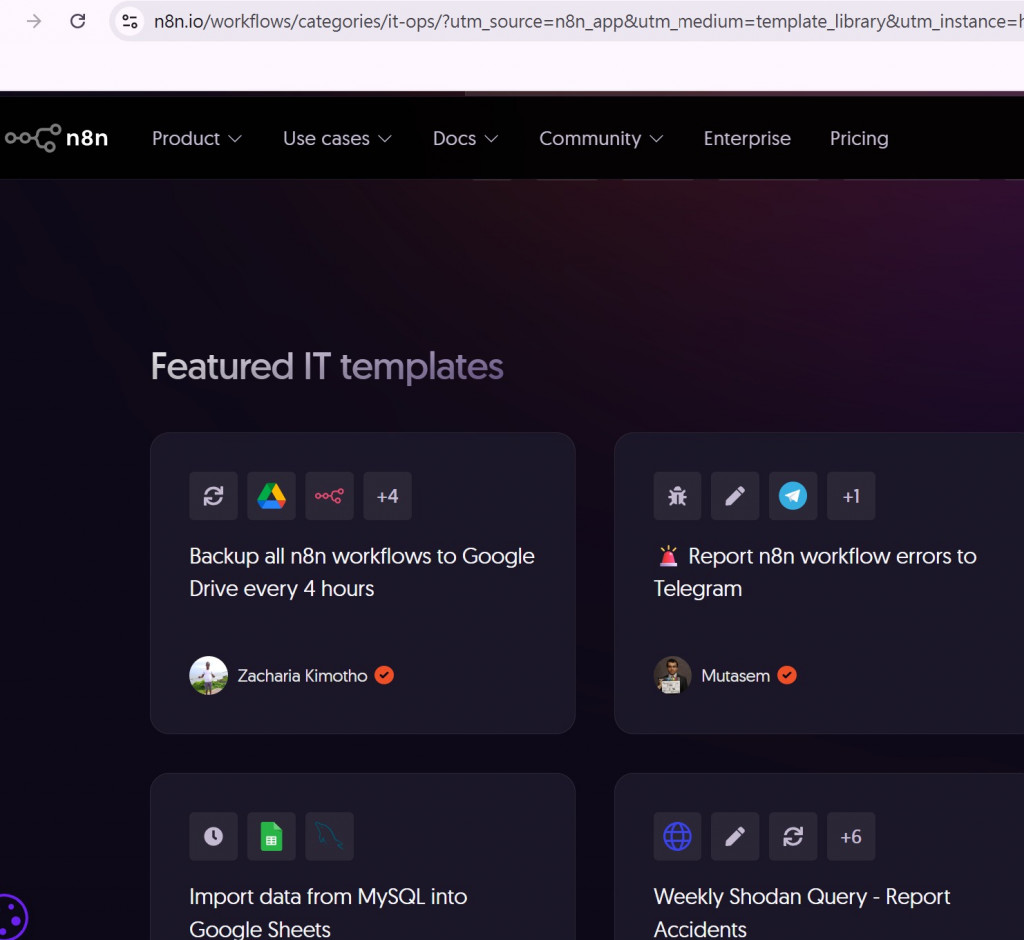Click the pencil icon on Shodan Query card
The height and width of the screenshot is (940, 1024).
[x=735, y=836]
